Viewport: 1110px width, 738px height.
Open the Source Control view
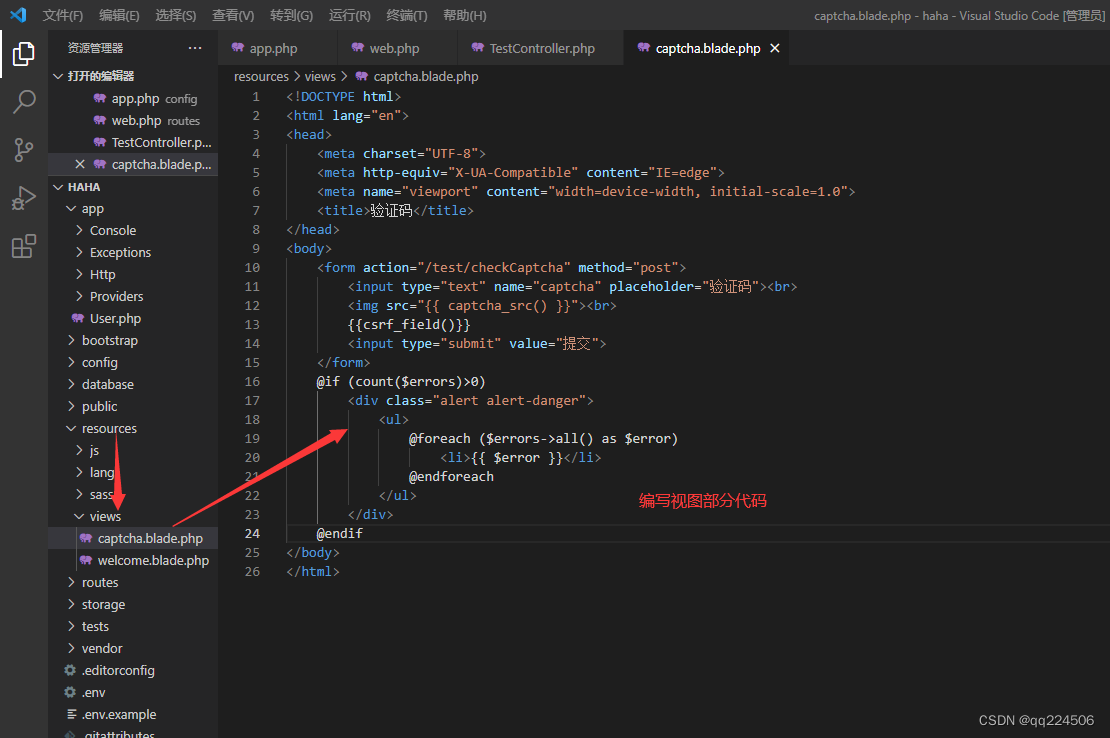pyautogui.click(x=24, y=149)
